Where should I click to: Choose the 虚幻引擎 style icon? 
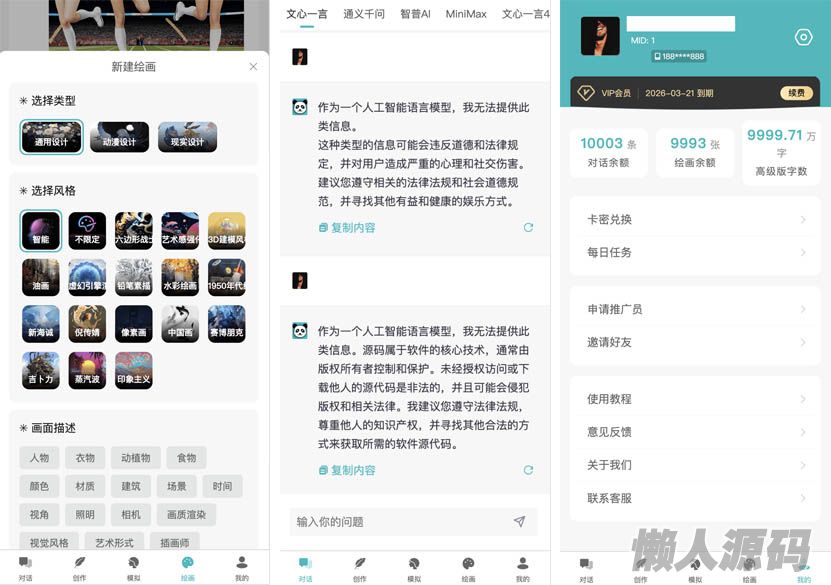click(x=87, y=277)
